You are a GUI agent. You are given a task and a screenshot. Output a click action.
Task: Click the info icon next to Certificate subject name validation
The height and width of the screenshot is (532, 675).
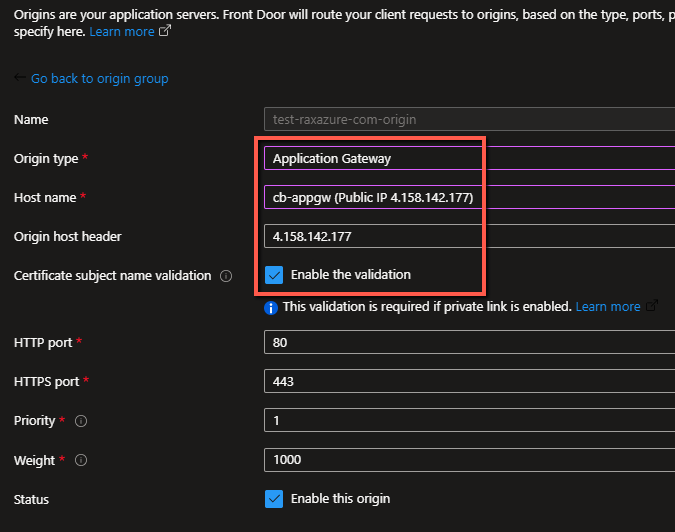[x=226, y=276]
